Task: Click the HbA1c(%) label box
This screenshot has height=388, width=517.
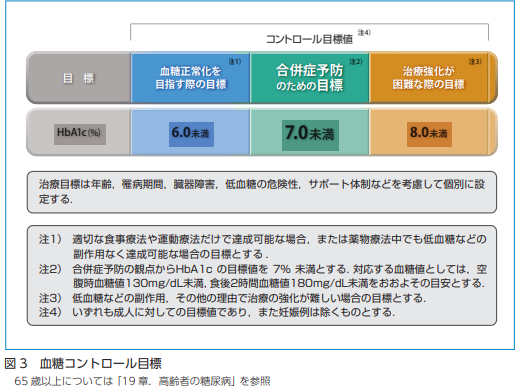Action: (80, 134)
